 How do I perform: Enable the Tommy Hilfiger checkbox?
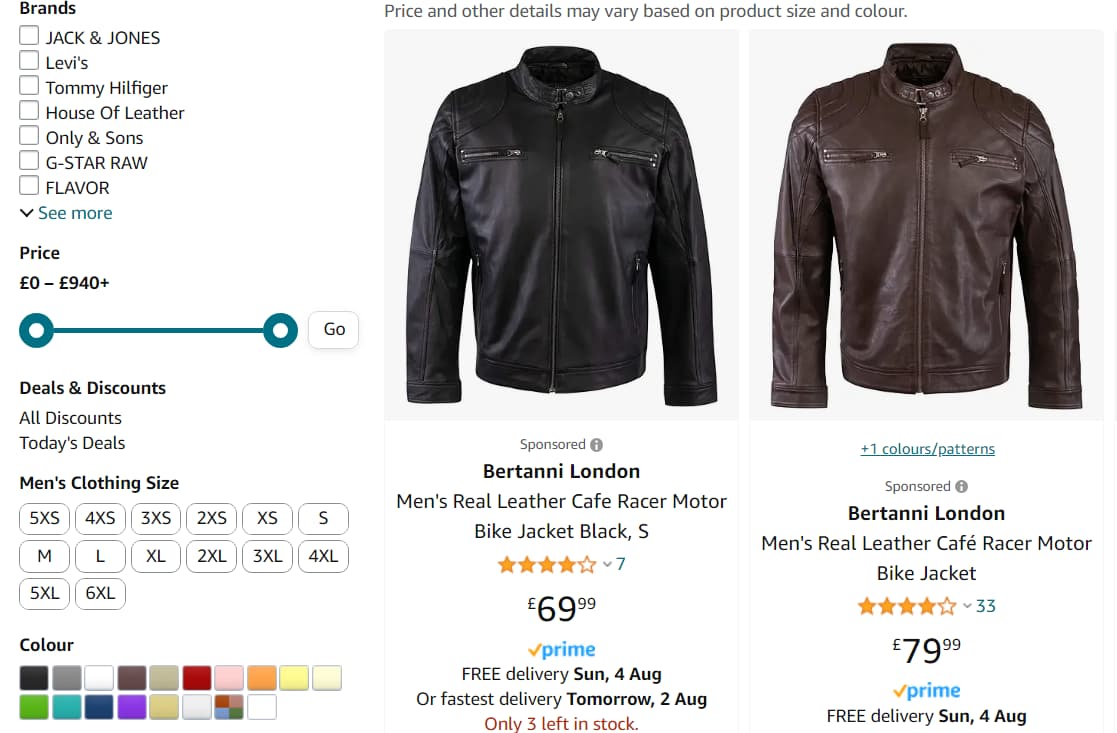pos(29,85)
